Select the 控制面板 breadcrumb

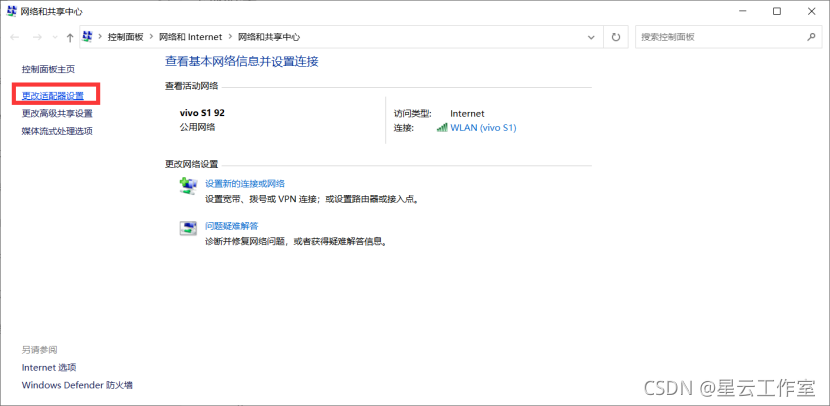click(x=125, y=37)
